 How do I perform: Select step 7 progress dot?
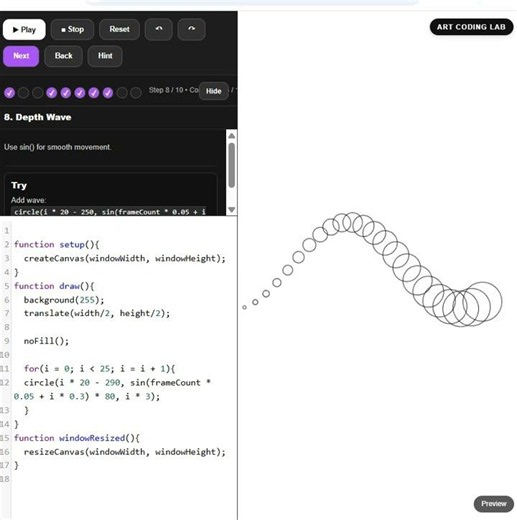pyautogui.click(x=94, y=93)
